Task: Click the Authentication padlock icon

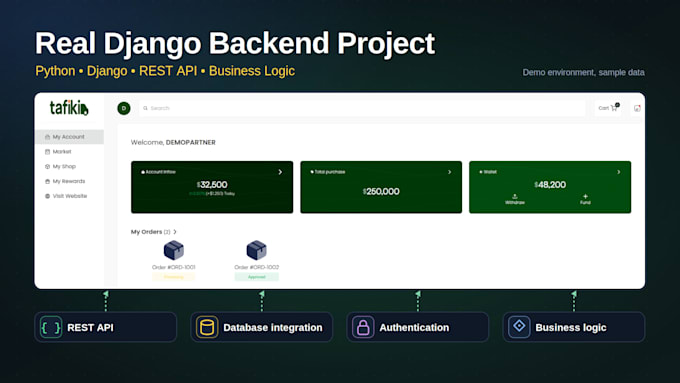Action: point(363,327)
